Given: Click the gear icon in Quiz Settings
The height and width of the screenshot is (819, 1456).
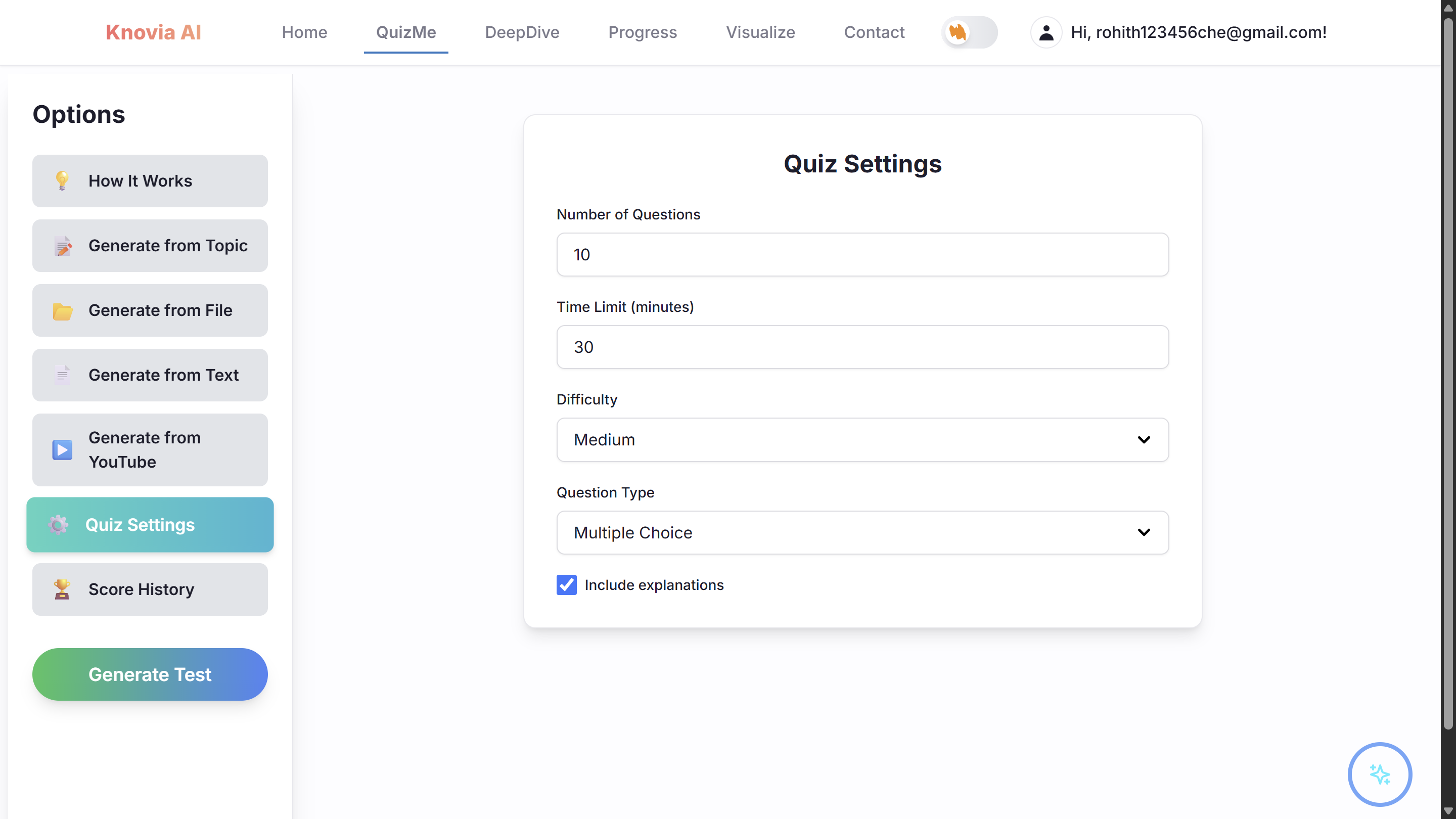Looking at the screenshot, I should (x=58, y=525).
